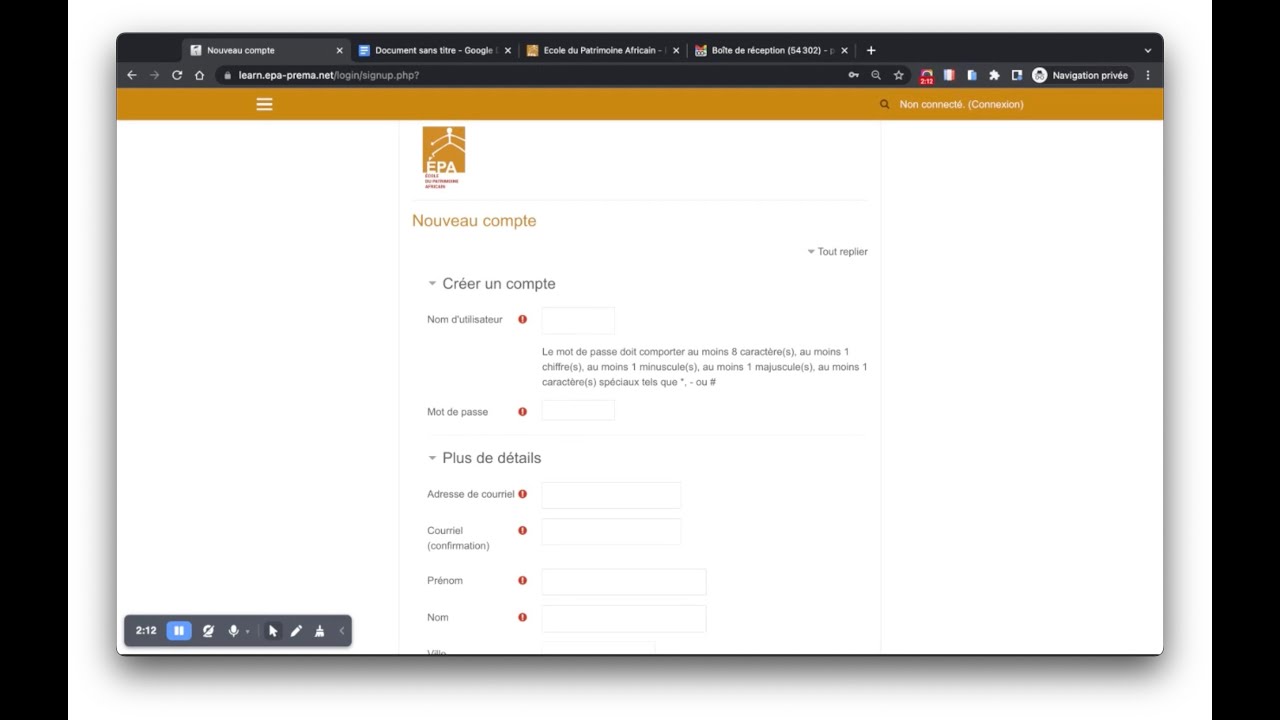Open a new tab with plus button

871,50
